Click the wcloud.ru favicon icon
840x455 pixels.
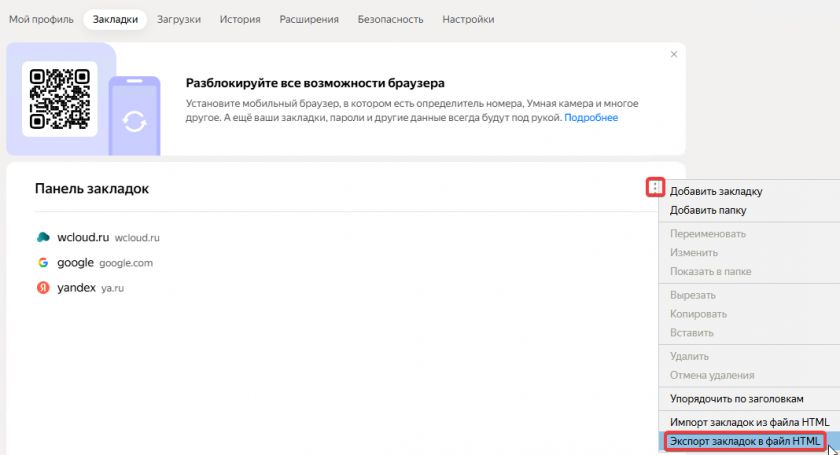[43, 238]
